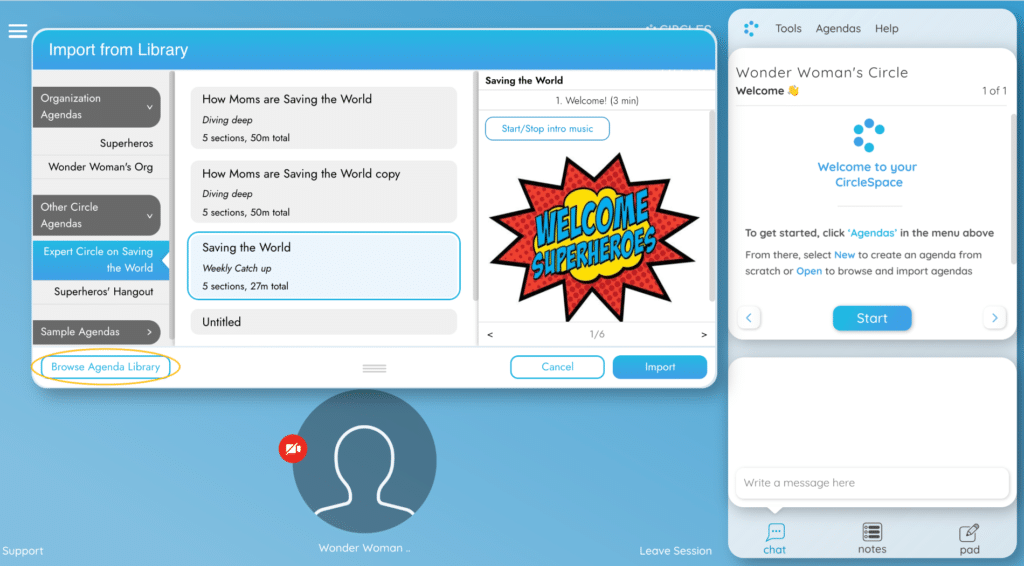The width and height of the screenshot is (1024, 566).
Task: Open the Help menu
Action: click(x=886, y=29)
